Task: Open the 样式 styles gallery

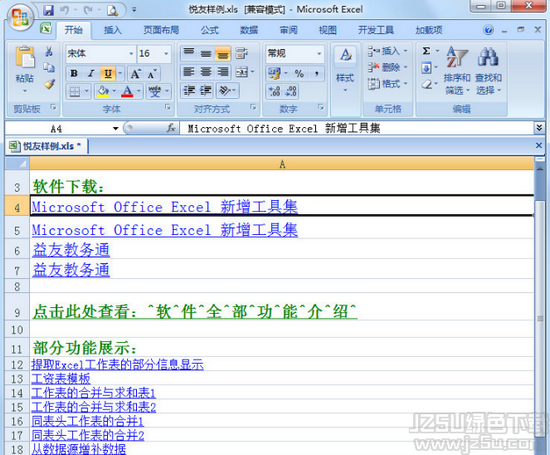Action: [x=345, y=70]
